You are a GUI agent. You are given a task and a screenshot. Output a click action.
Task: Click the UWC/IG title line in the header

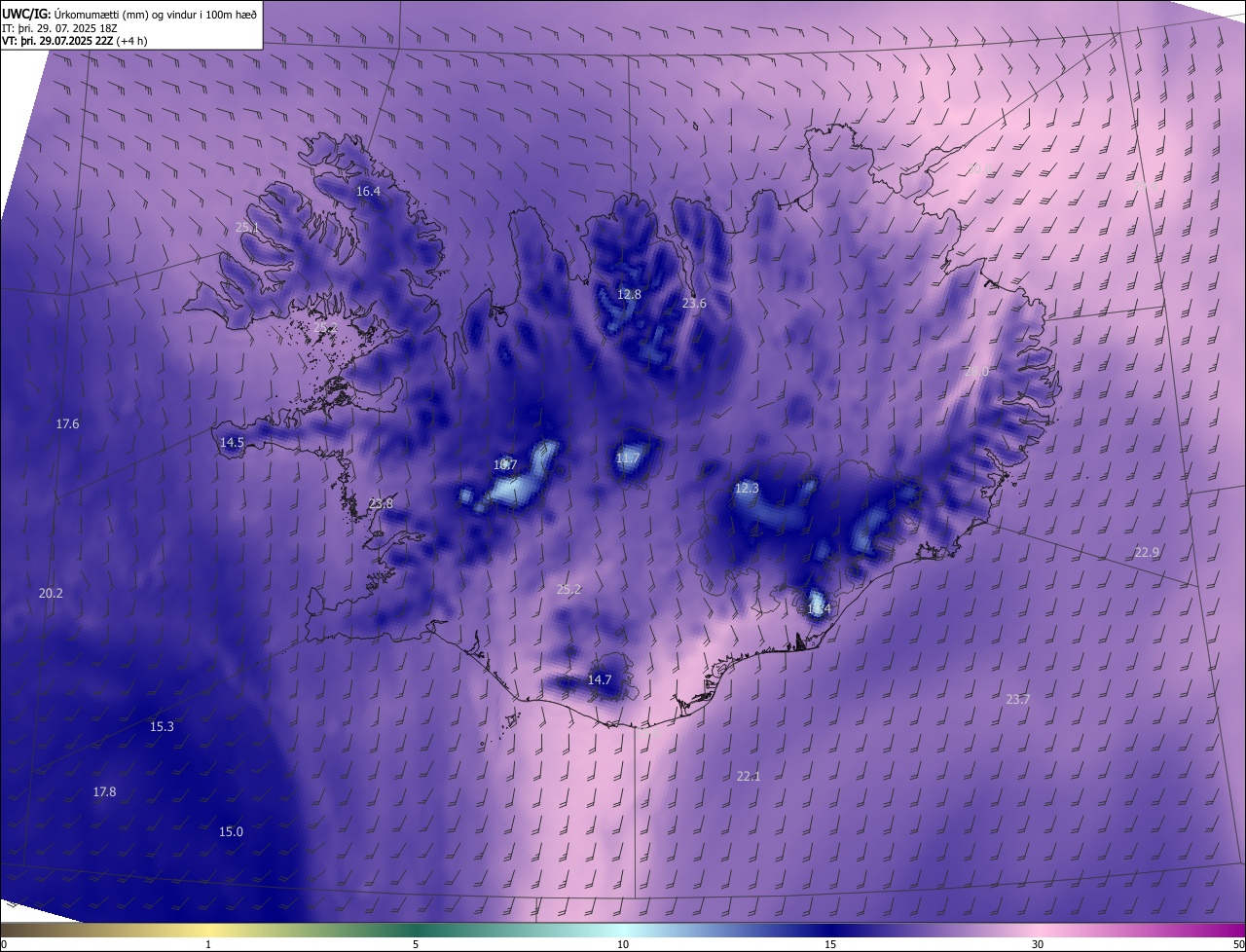(129, 14)
